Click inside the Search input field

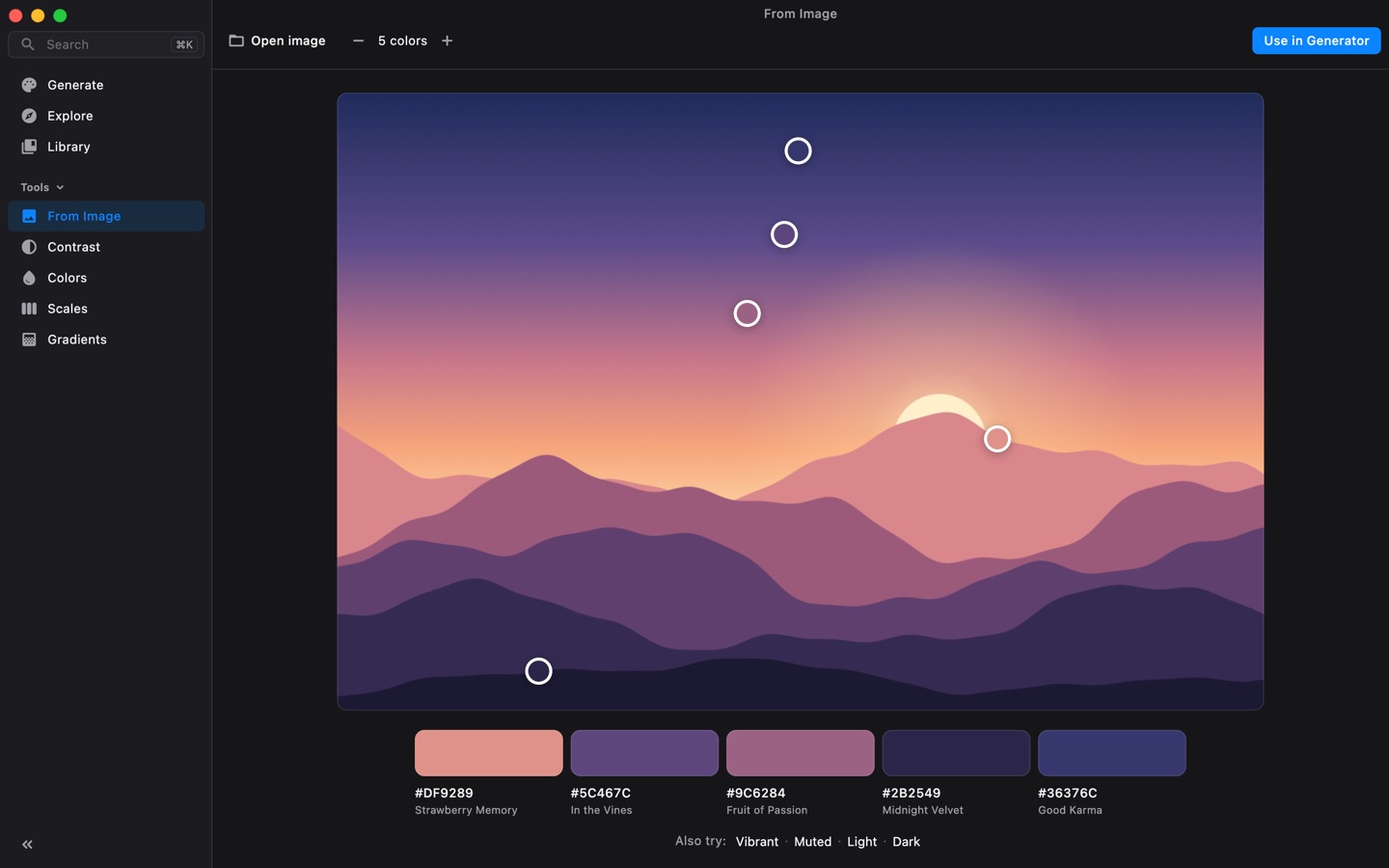click(x=106, y=44)
